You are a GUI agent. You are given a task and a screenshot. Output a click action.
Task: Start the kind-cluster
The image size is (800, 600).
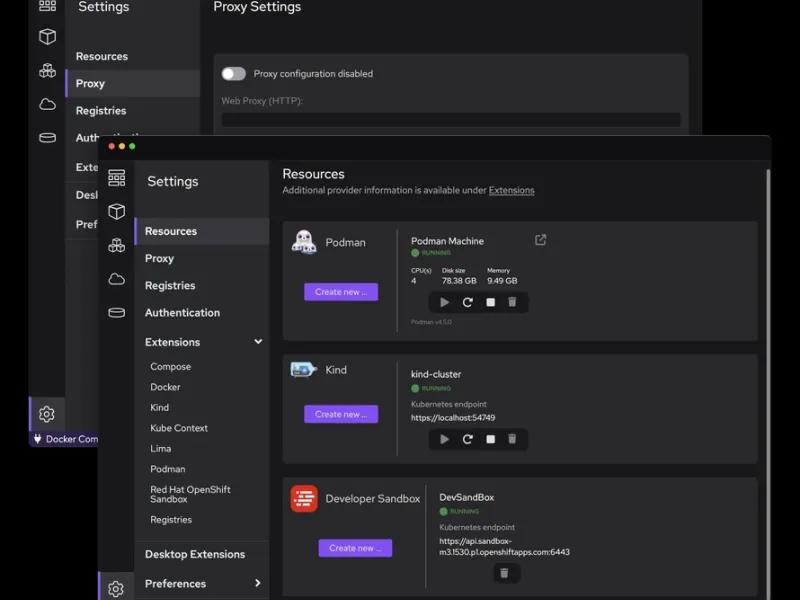444,439
